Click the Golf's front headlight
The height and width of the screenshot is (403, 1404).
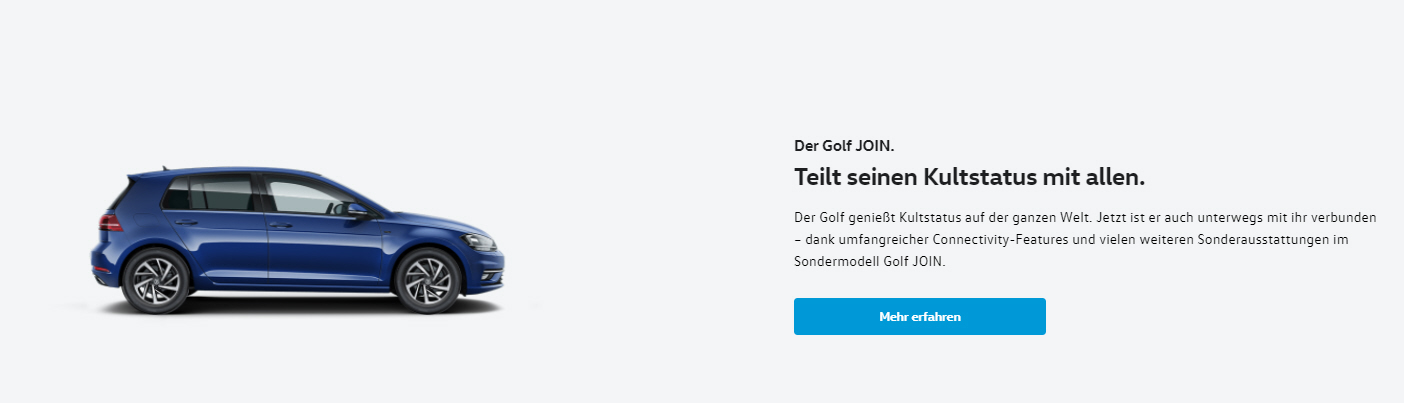(479, 242)
